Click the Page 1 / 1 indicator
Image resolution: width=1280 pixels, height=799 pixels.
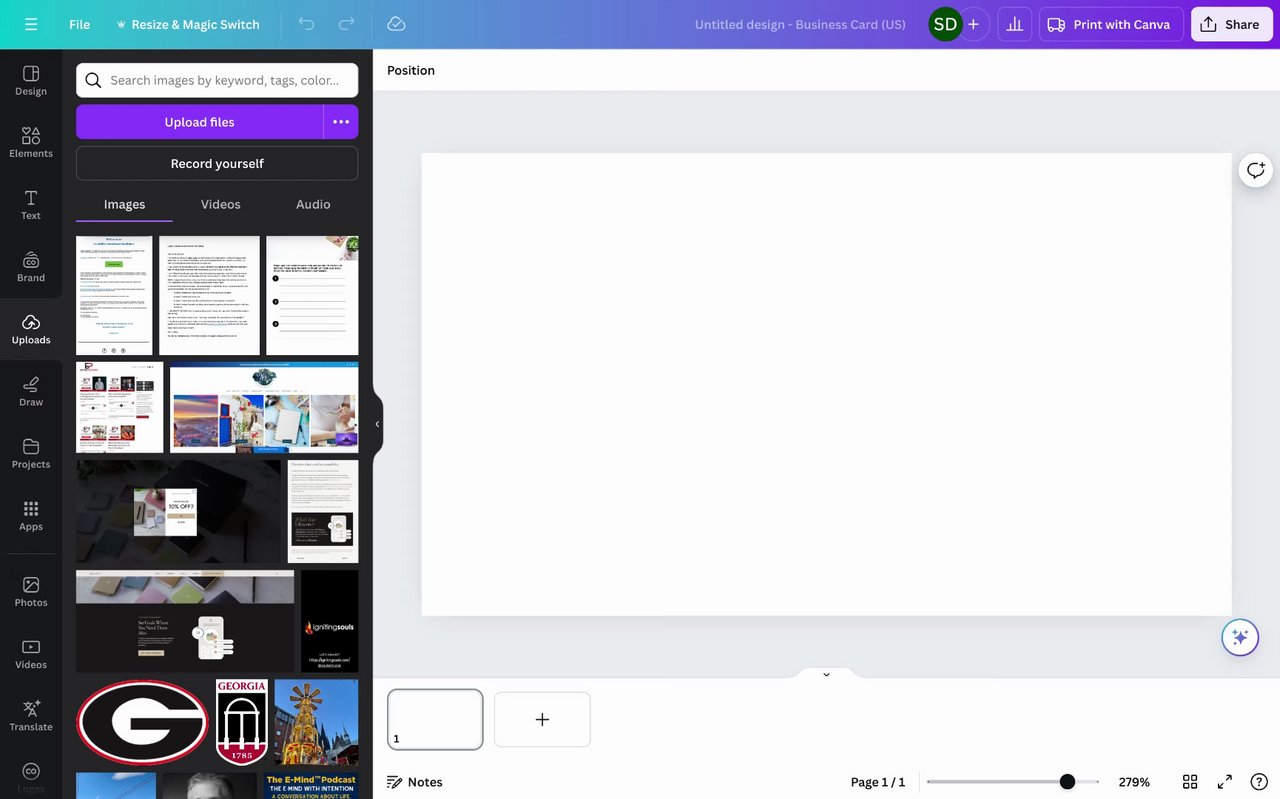click(x=878, y=782)
